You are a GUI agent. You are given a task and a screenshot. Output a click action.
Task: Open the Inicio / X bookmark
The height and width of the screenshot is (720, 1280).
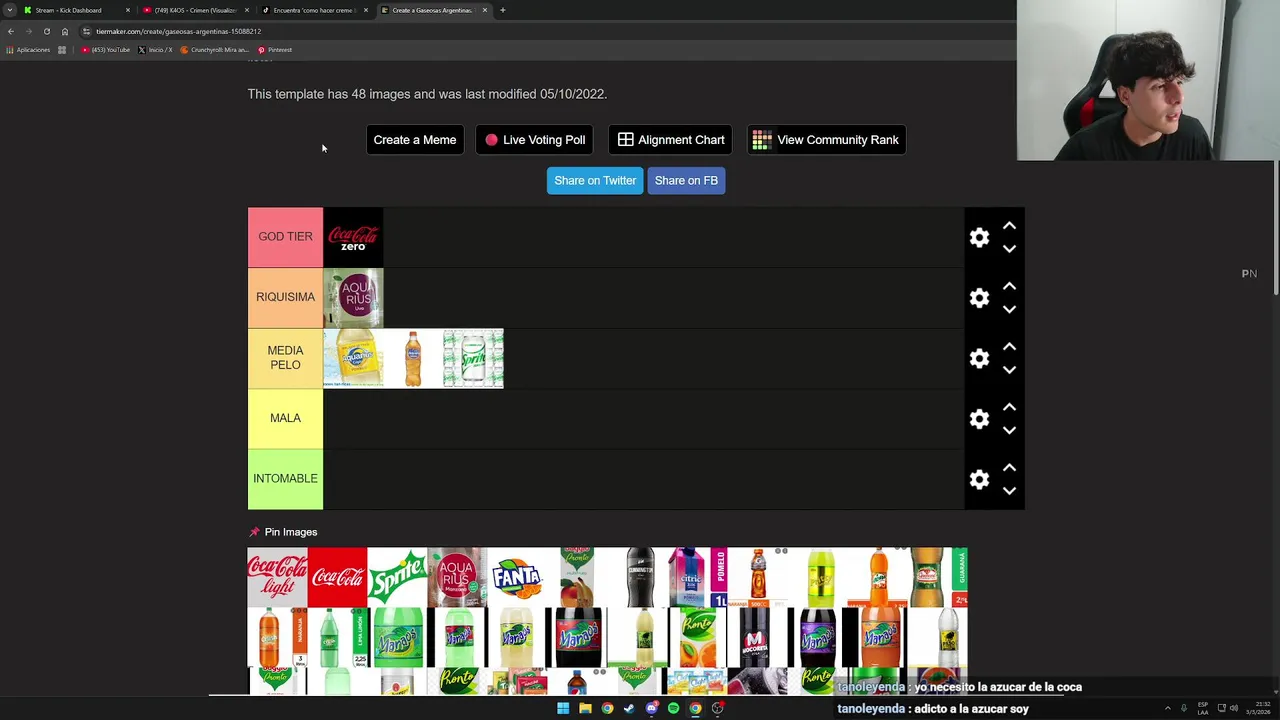pyautogui.click(x=155, y=50)
